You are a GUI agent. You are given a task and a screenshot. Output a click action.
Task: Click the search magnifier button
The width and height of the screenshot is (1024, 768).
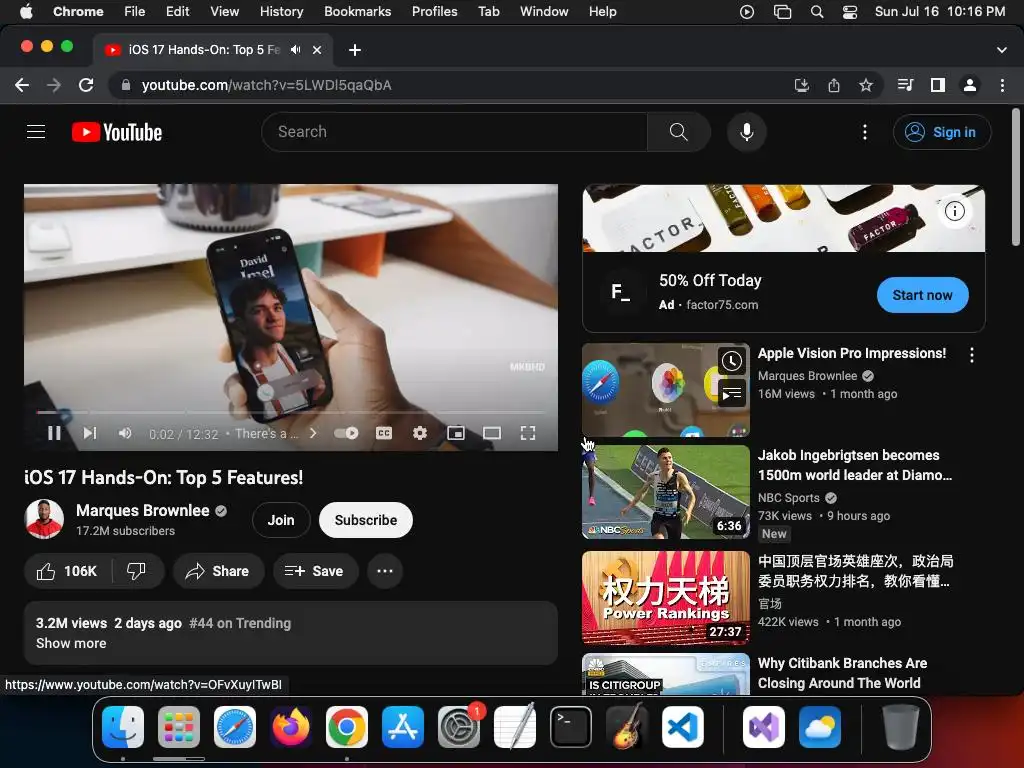[679, 132]
